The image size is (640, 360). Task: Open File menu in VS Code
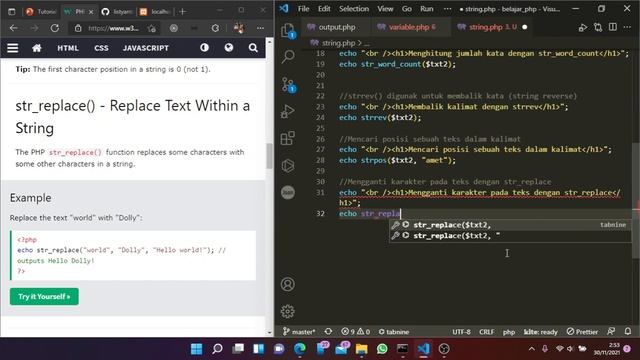point(303,9)
